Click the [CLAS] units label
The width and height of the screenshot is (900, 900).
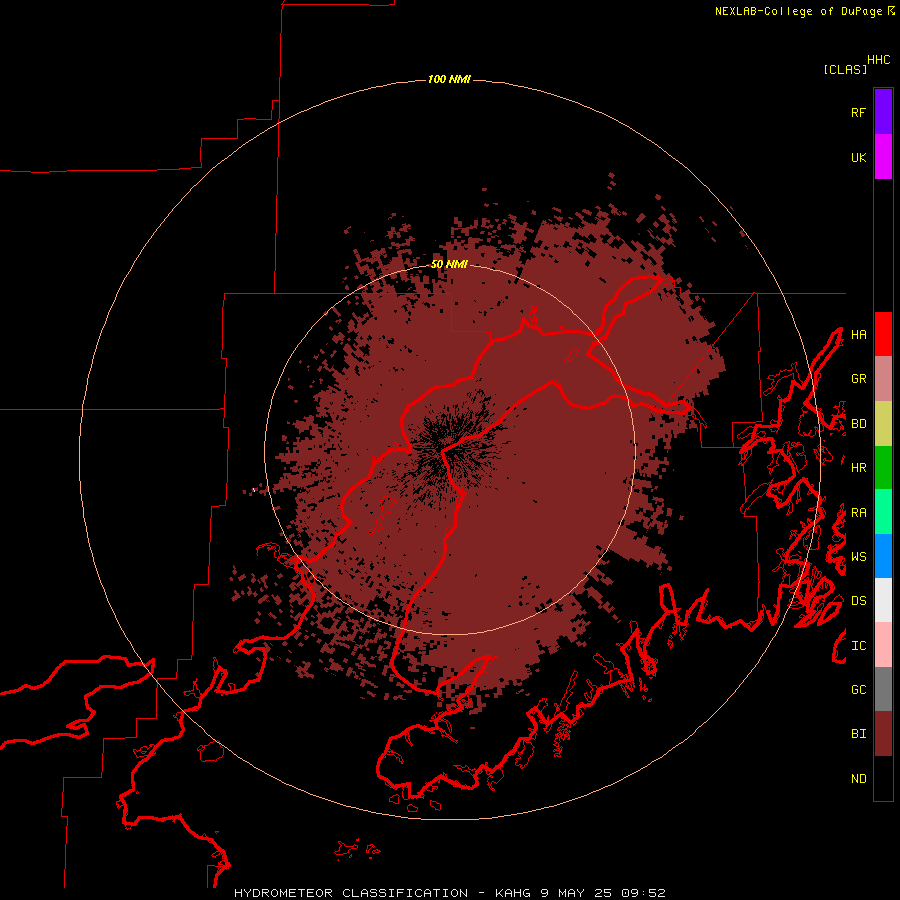click(845, 69)
